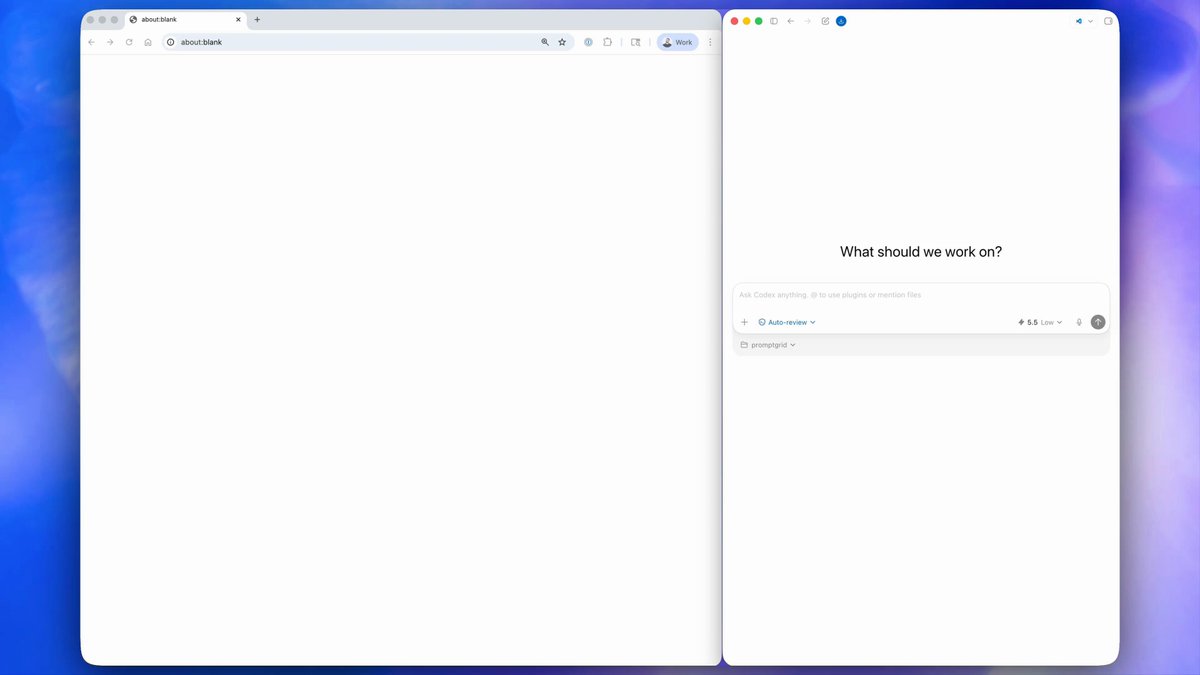Add attachment with the plus icon
1200x675 pixels.
point(744,322)
